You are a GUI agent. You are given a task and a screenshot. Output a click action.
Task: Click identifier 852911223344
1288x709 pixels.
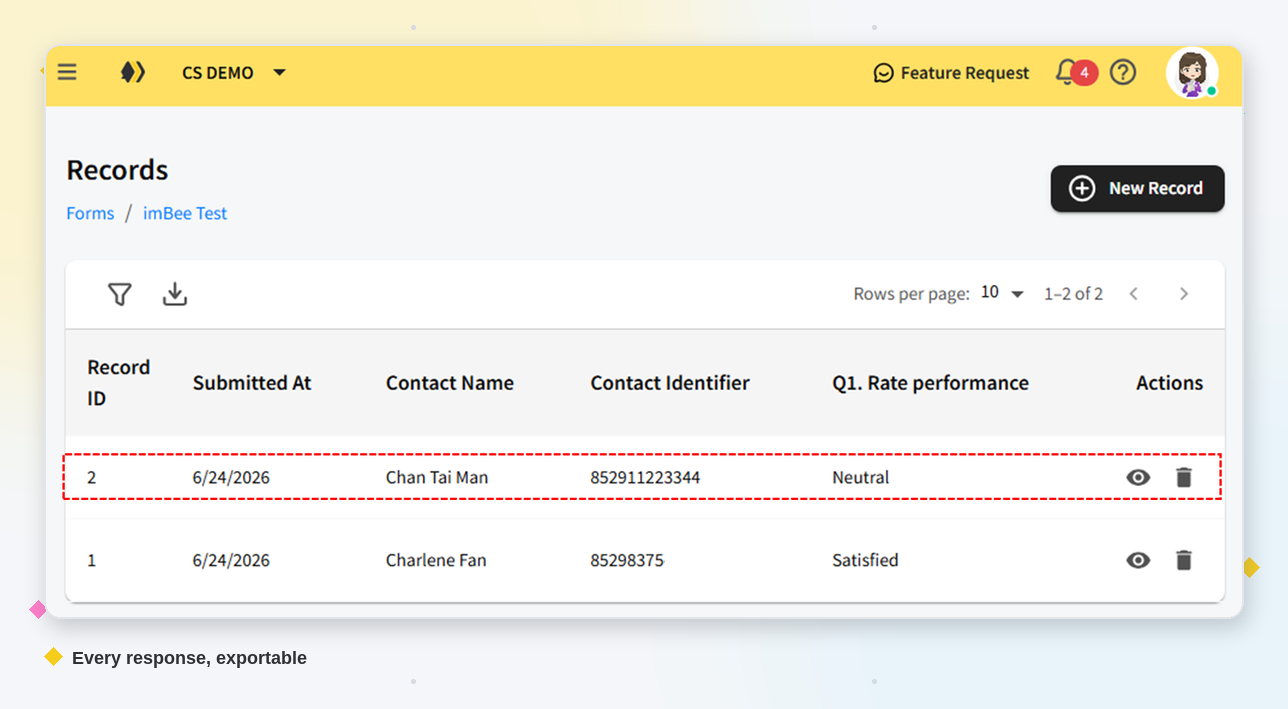(645, 477)
